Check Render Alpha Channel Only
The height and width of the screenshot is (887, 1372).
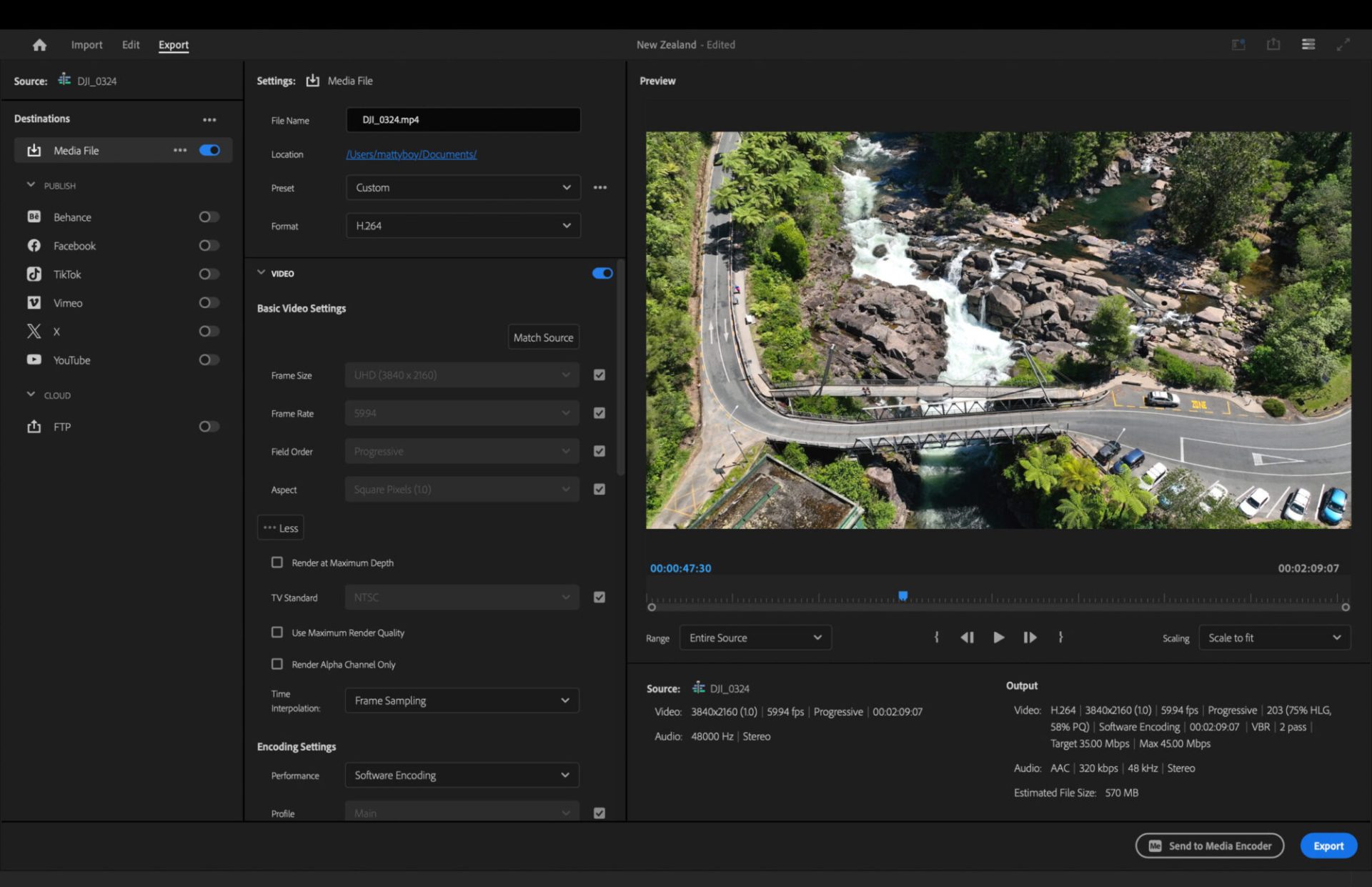click(277, 664)
